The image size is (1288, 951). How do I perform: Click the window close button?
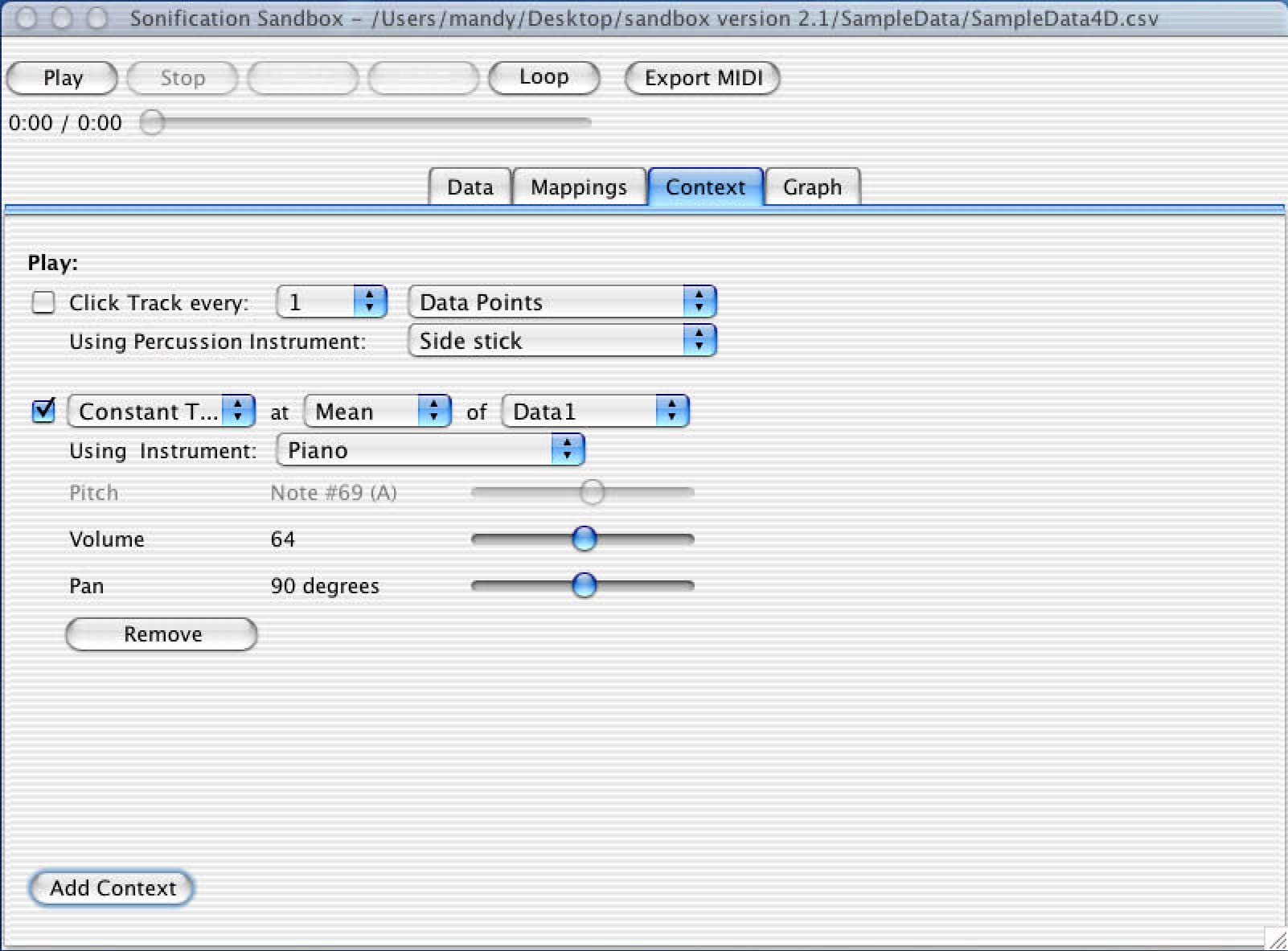[27, 18]
